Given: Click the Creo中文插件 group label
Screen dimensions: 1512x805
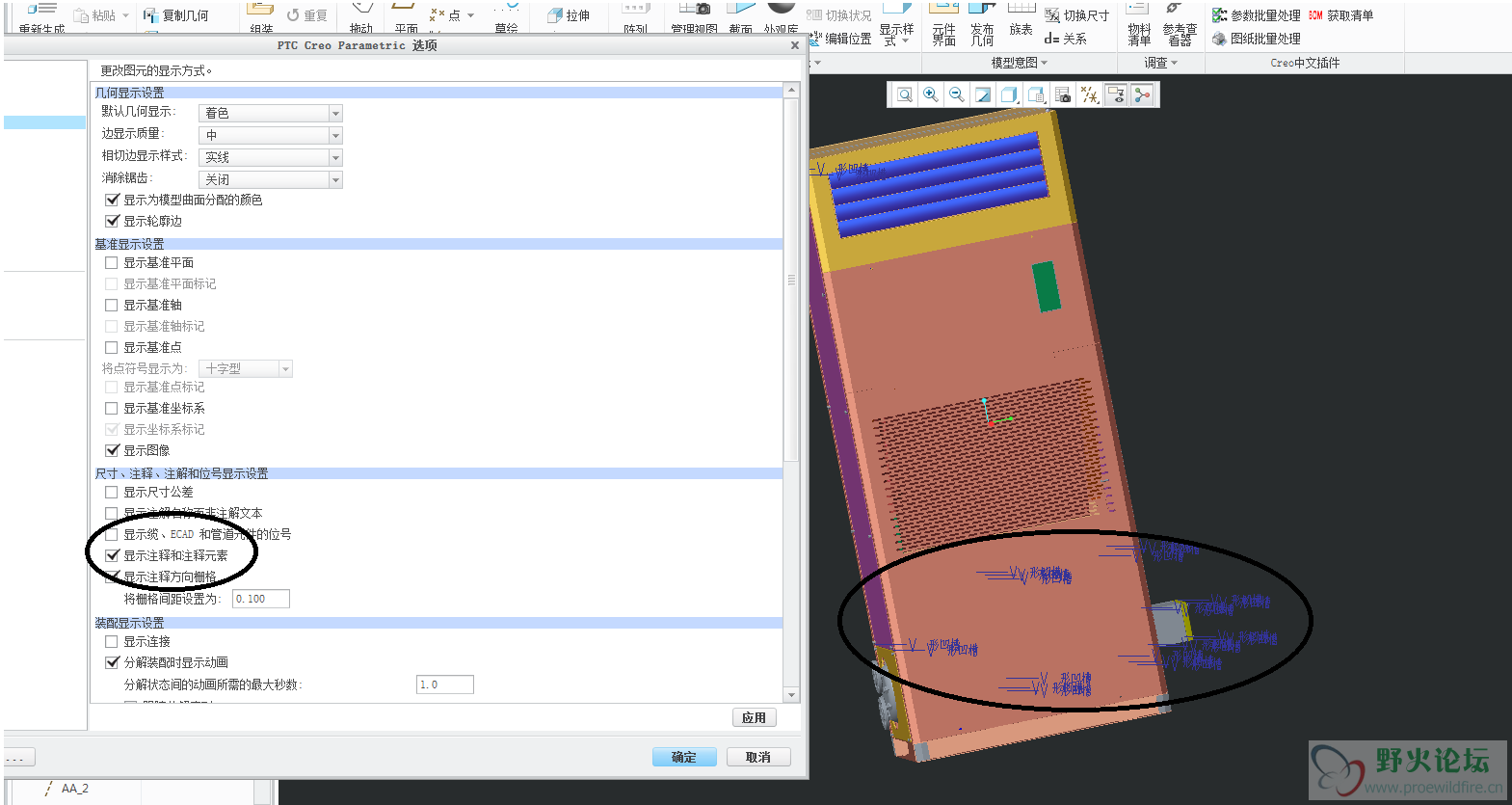Looking at the screenshot, I should (1305, 63).
